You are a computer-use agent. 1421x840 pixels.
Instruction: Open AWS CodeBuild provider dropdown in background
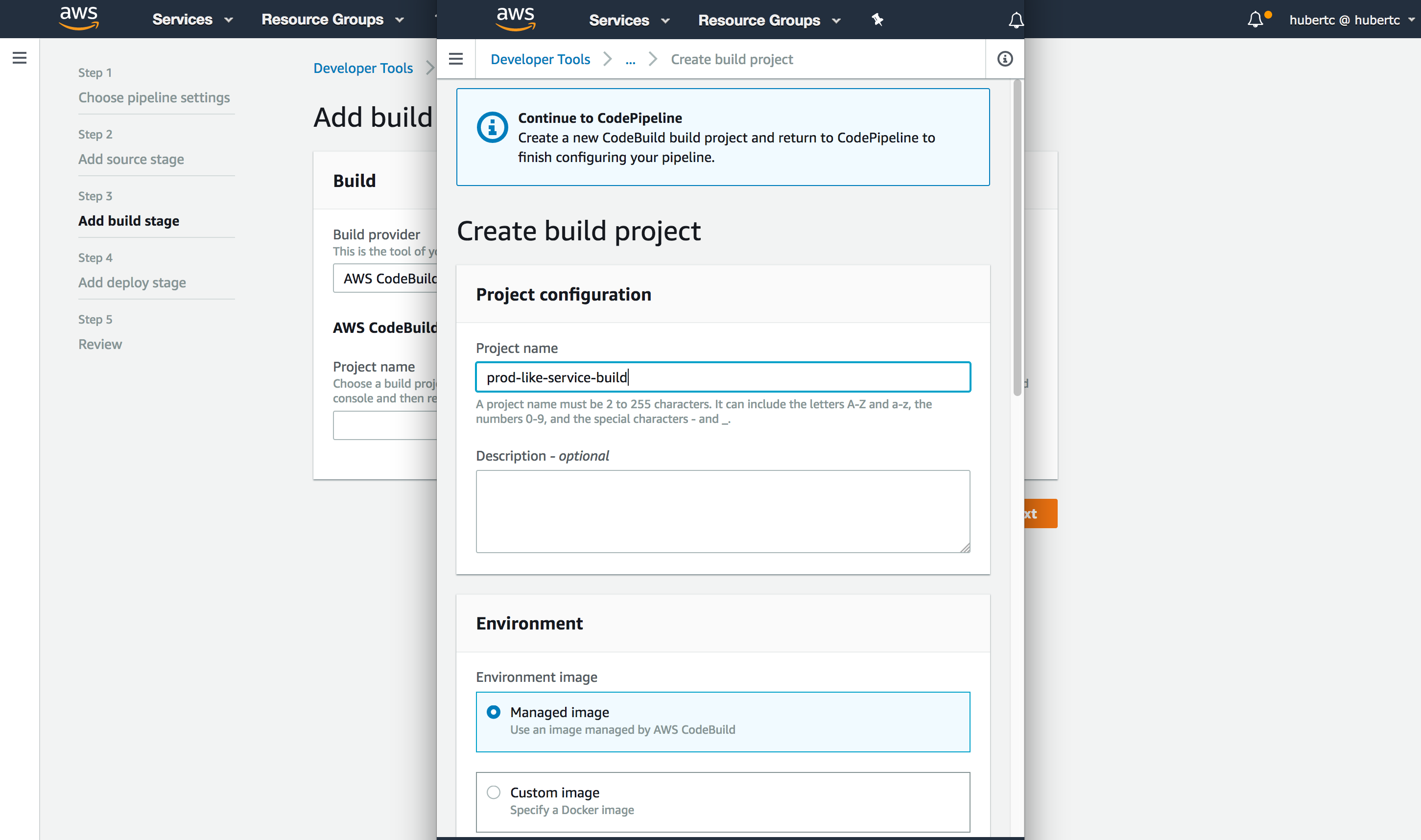coord(385,278)
